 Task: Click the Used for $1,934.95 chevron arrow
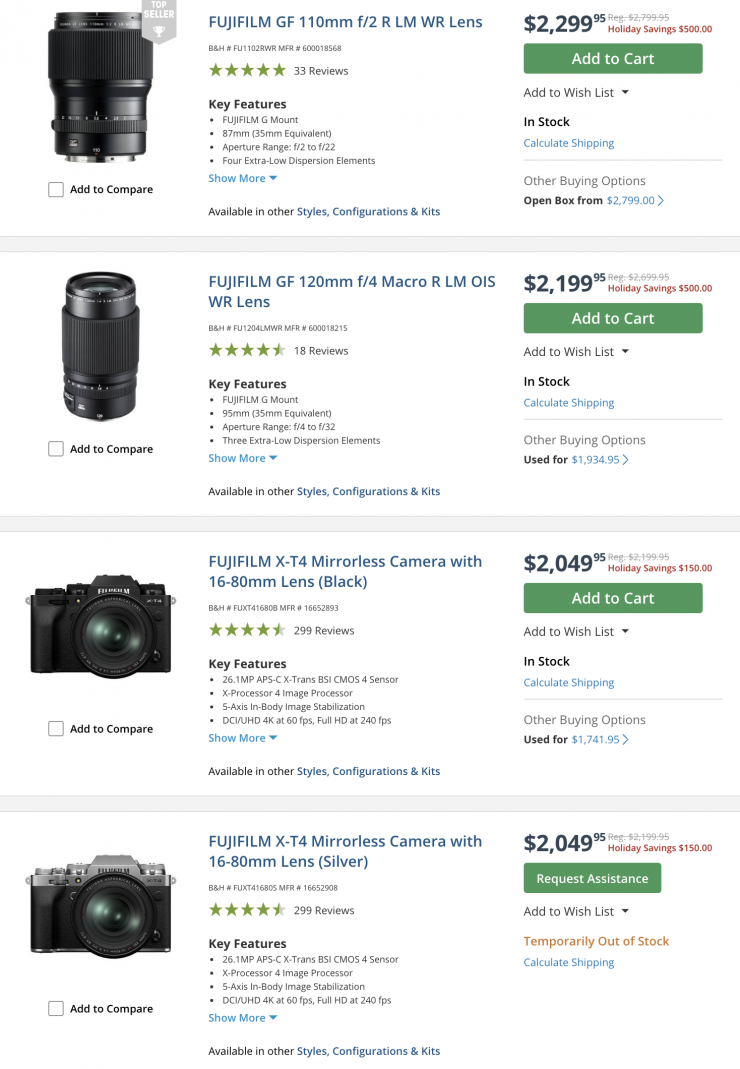coord(626,460)
